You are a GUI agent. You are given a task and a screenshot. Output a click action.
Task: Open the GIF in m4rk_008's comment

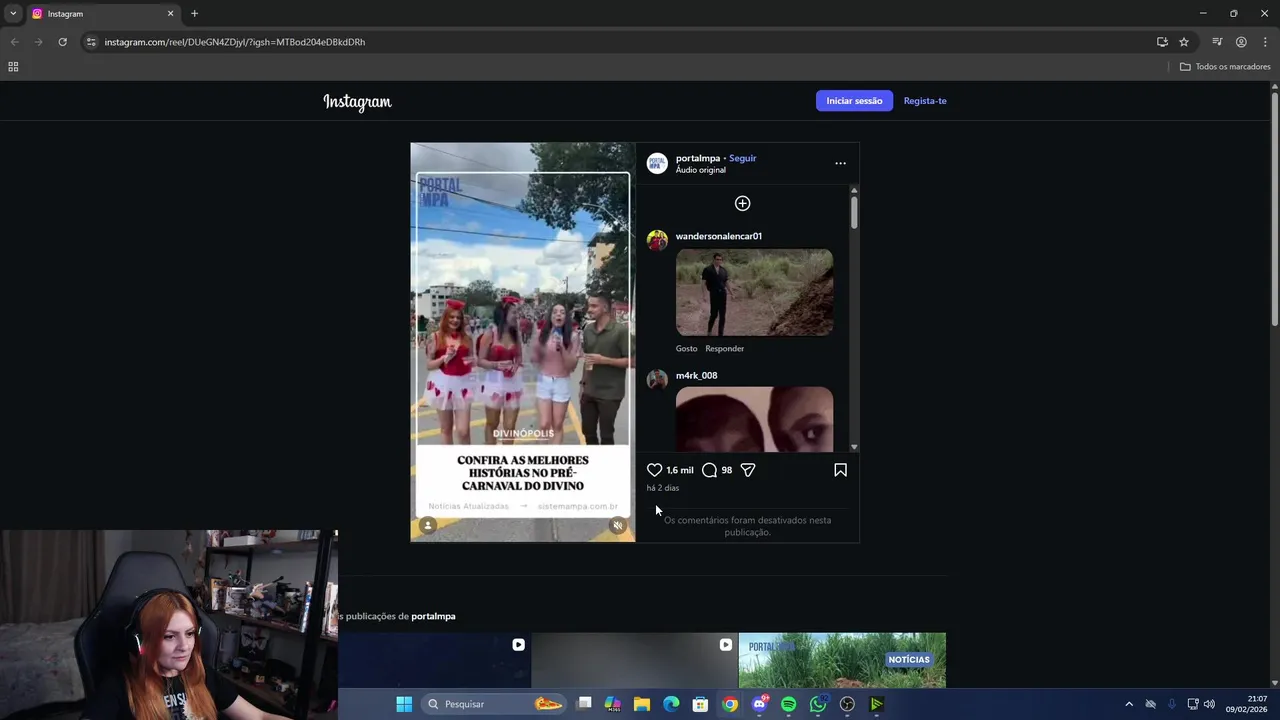click(x=754, y=419)
